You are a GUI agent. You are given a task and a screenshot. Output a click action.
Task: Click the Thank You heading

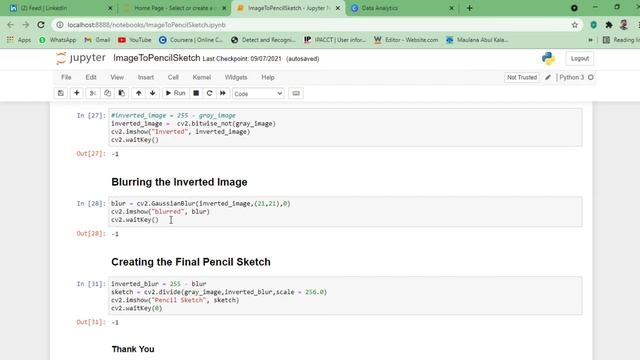tap(133, 349)
